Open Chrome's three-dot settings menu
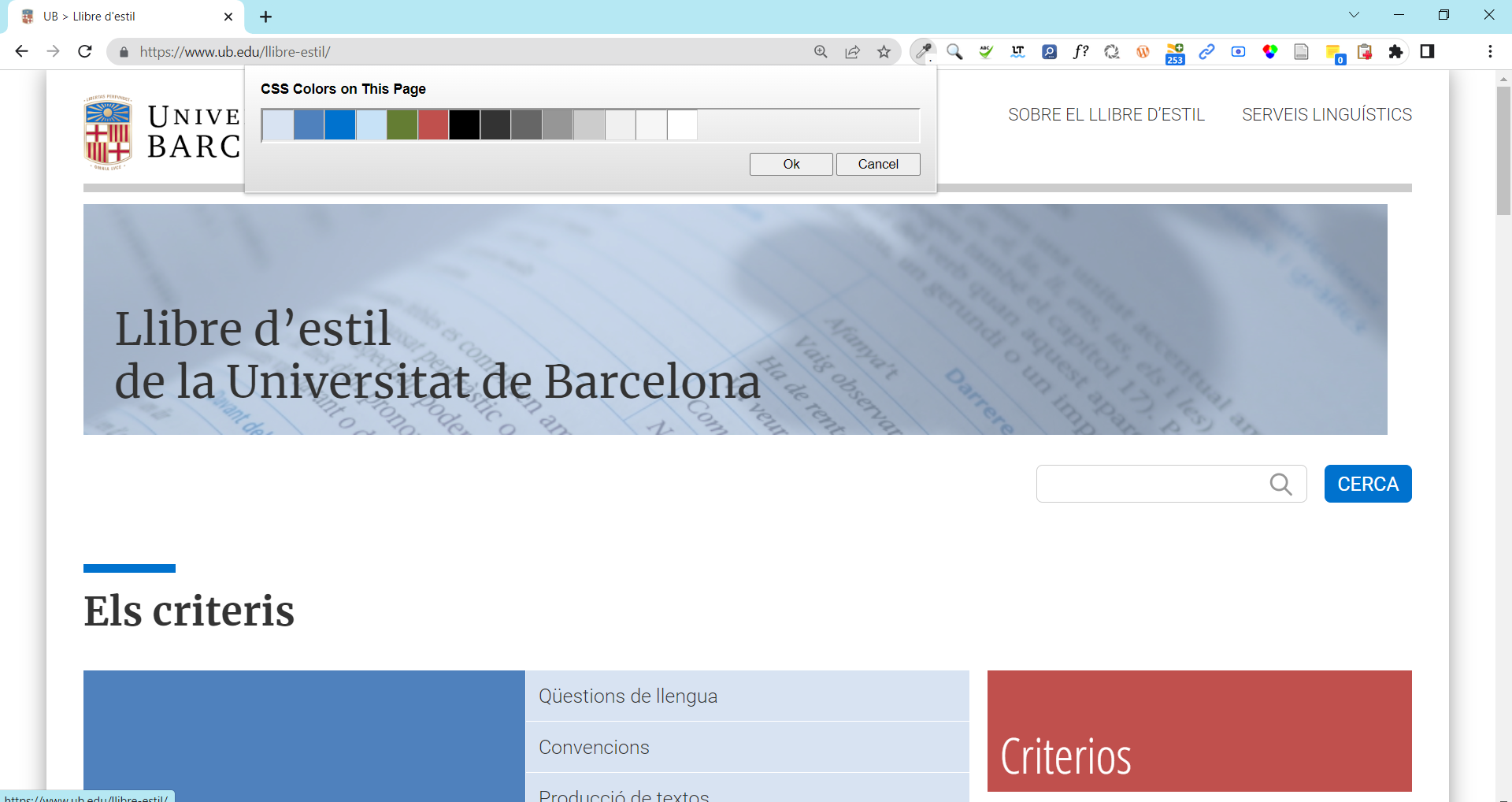This screenshot has width=1512, height=802. click(x=1490, y=51)
